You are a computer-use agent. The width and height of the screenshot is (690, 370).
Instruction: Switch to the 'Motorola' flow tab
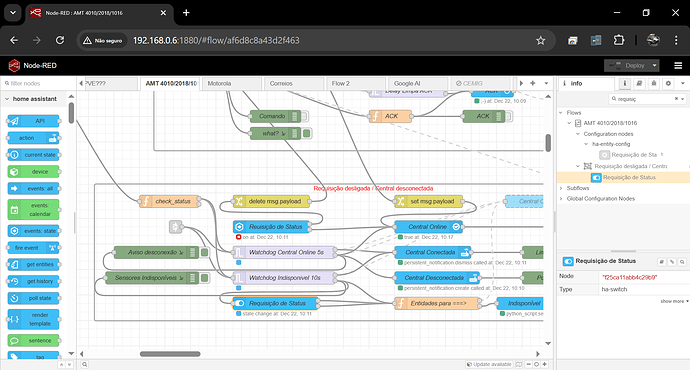pyautogui.click(x=232, y=84)
